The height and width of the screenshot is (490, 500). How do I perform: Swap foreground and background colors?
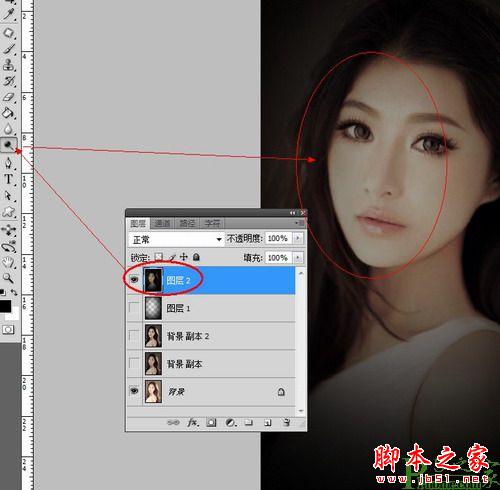14,292
